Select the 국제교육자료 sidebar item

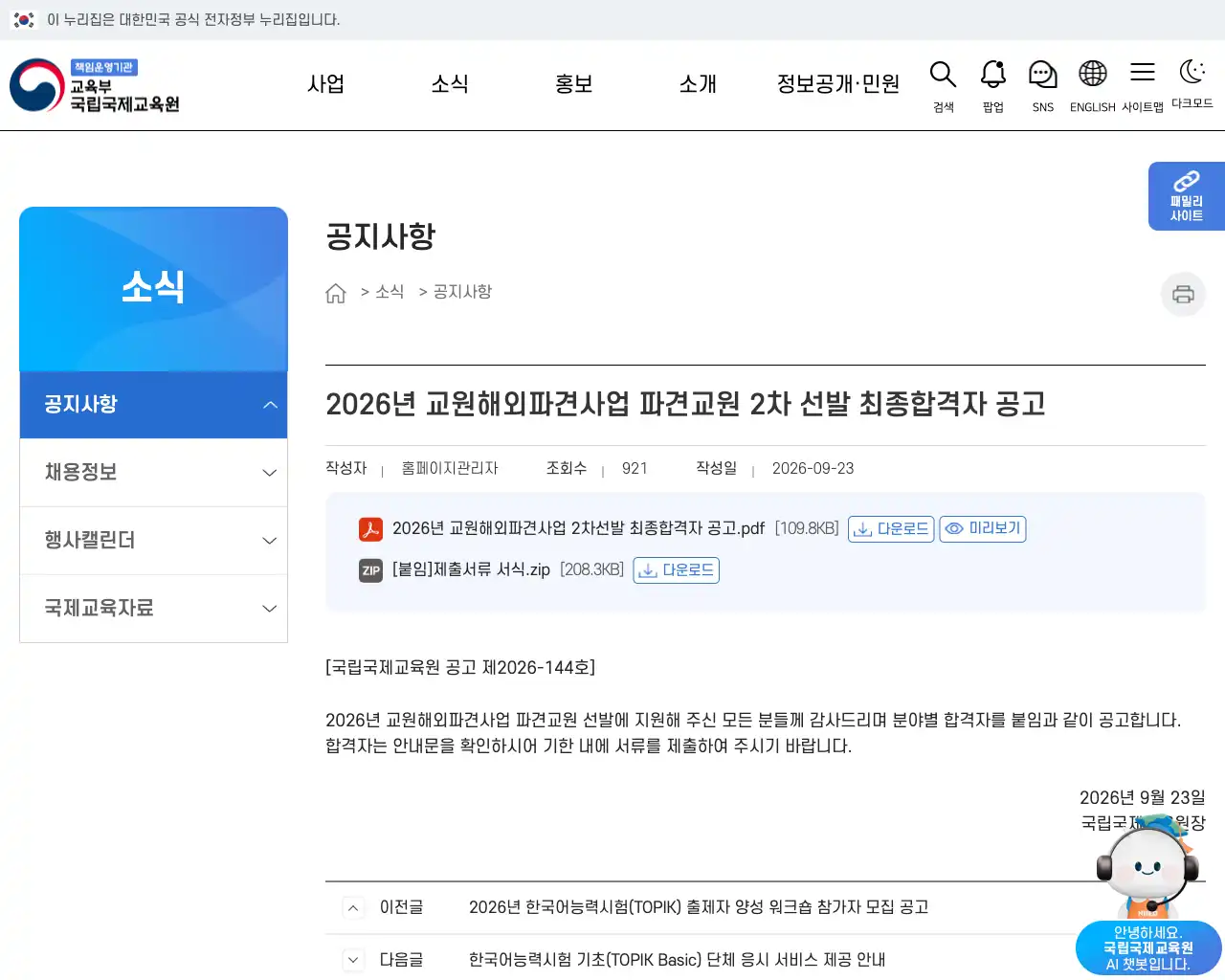pos(153,609)
